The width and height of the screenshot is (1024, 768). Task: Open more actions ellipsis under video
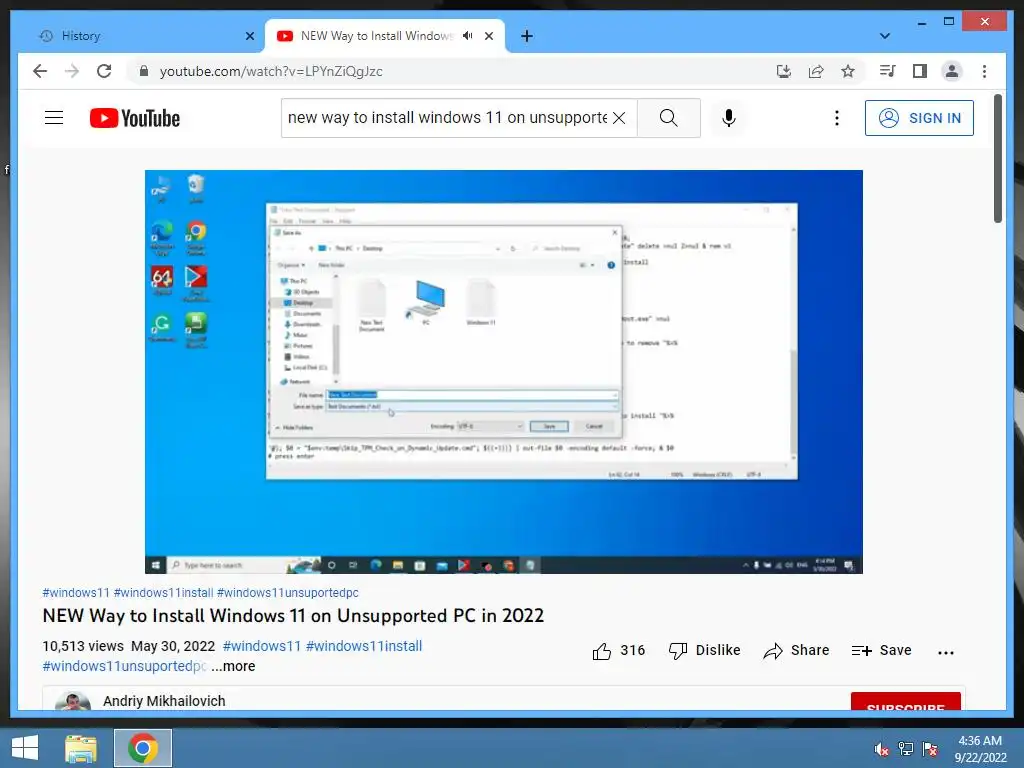click(946, 652)
